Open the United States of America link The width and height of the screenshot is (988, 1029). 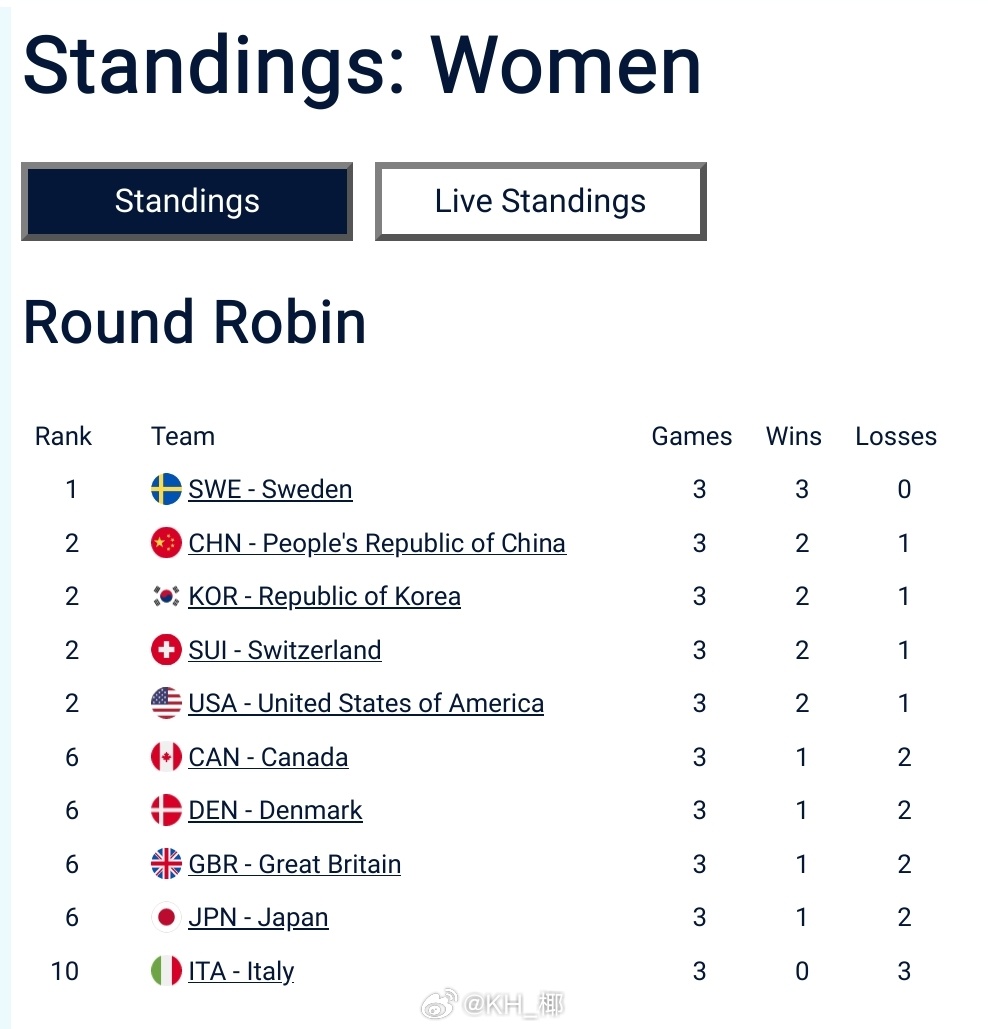point(366,704)
